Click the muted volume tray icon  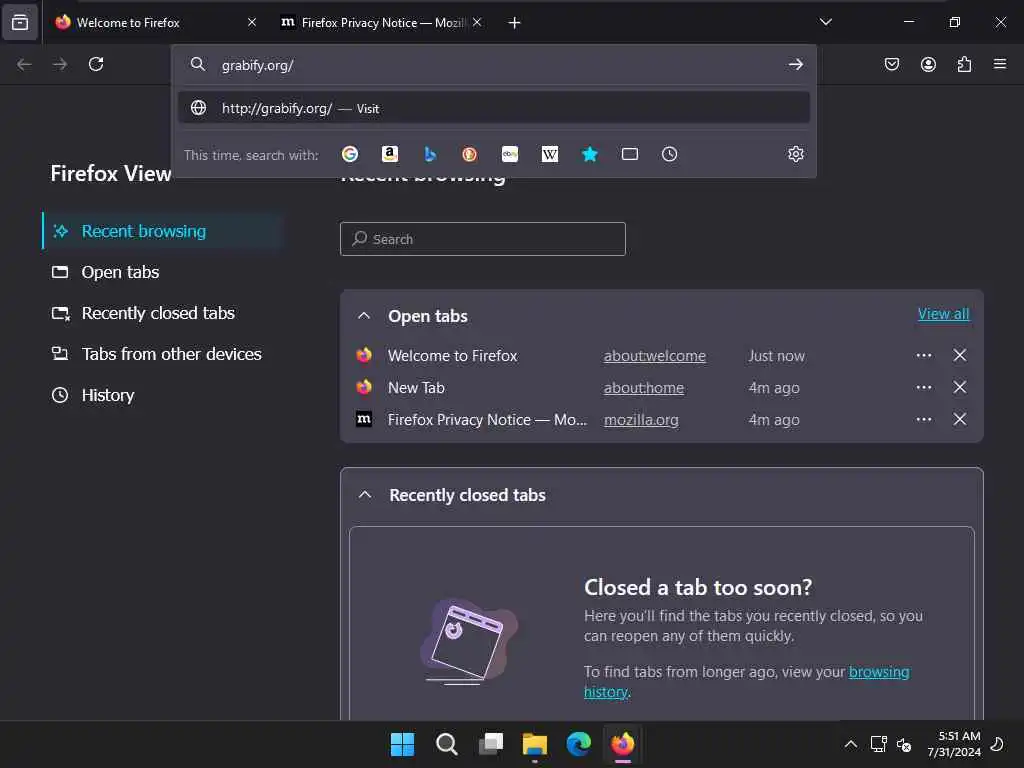[904, 744]
